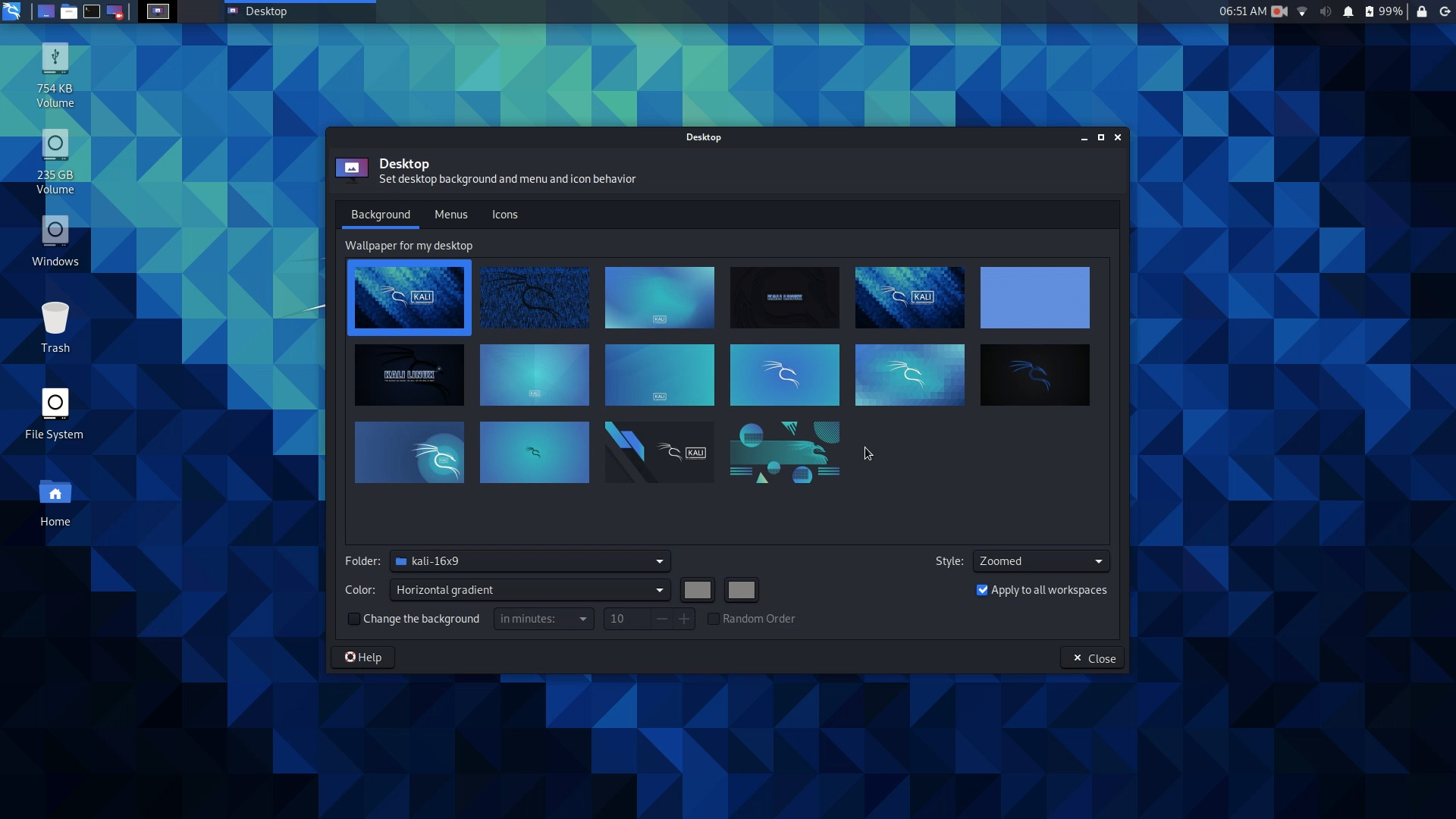Open the file manager launcher in panel
This screenshot has width=1456, height=819.
(69, 11)
